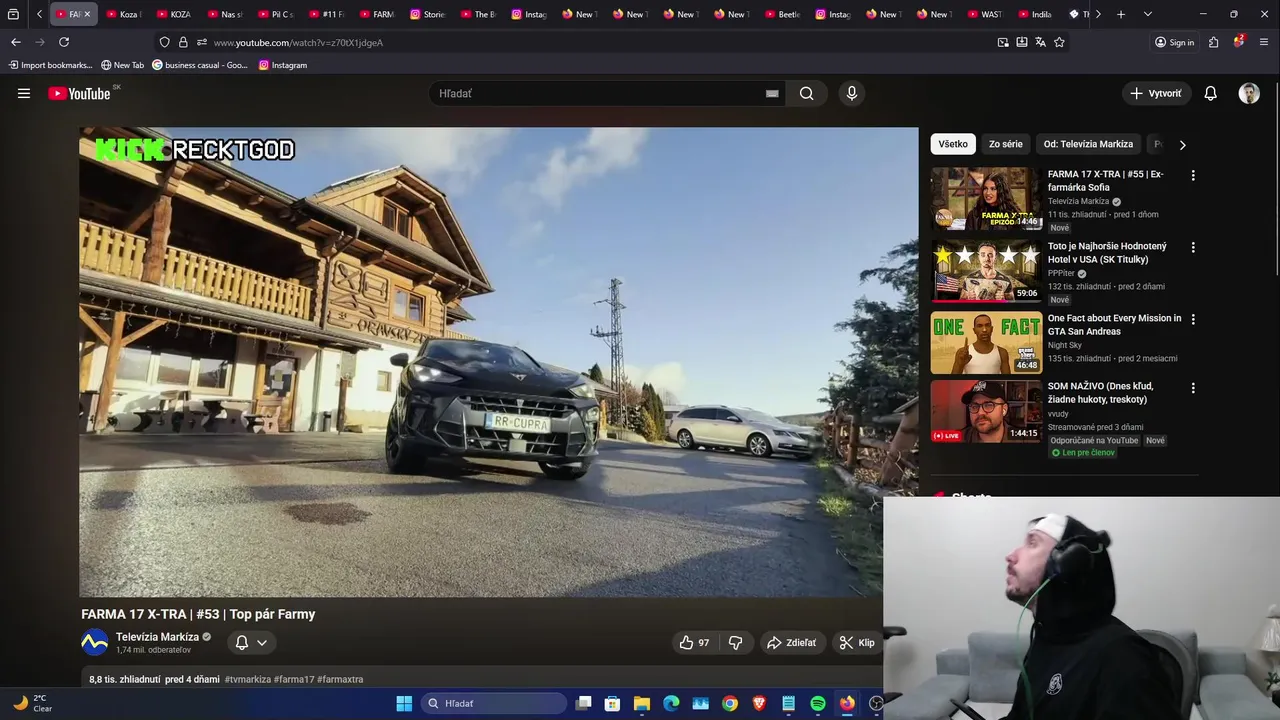
Task: Switch to the Koza browser tab
Action: [125, 14]
